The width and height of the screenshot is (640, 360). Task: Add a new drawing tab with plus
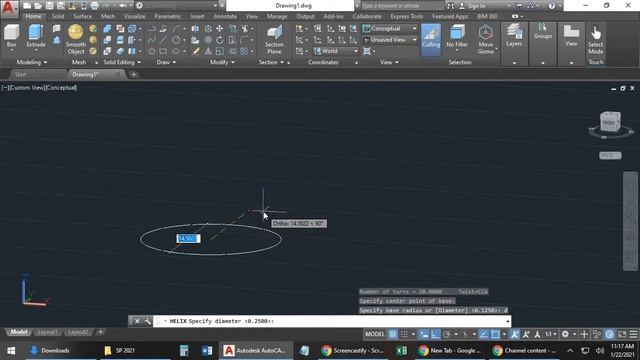(x=133, y=75)
